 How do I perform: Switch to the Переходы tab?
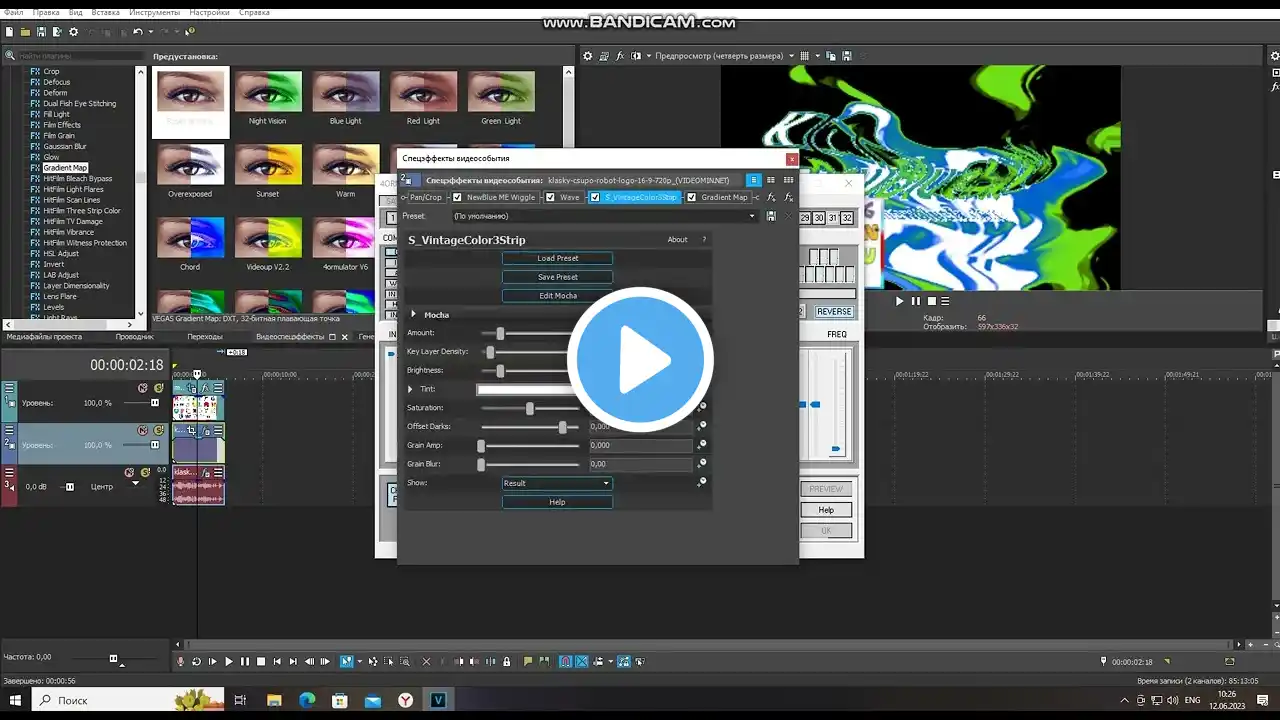[205, 337]
